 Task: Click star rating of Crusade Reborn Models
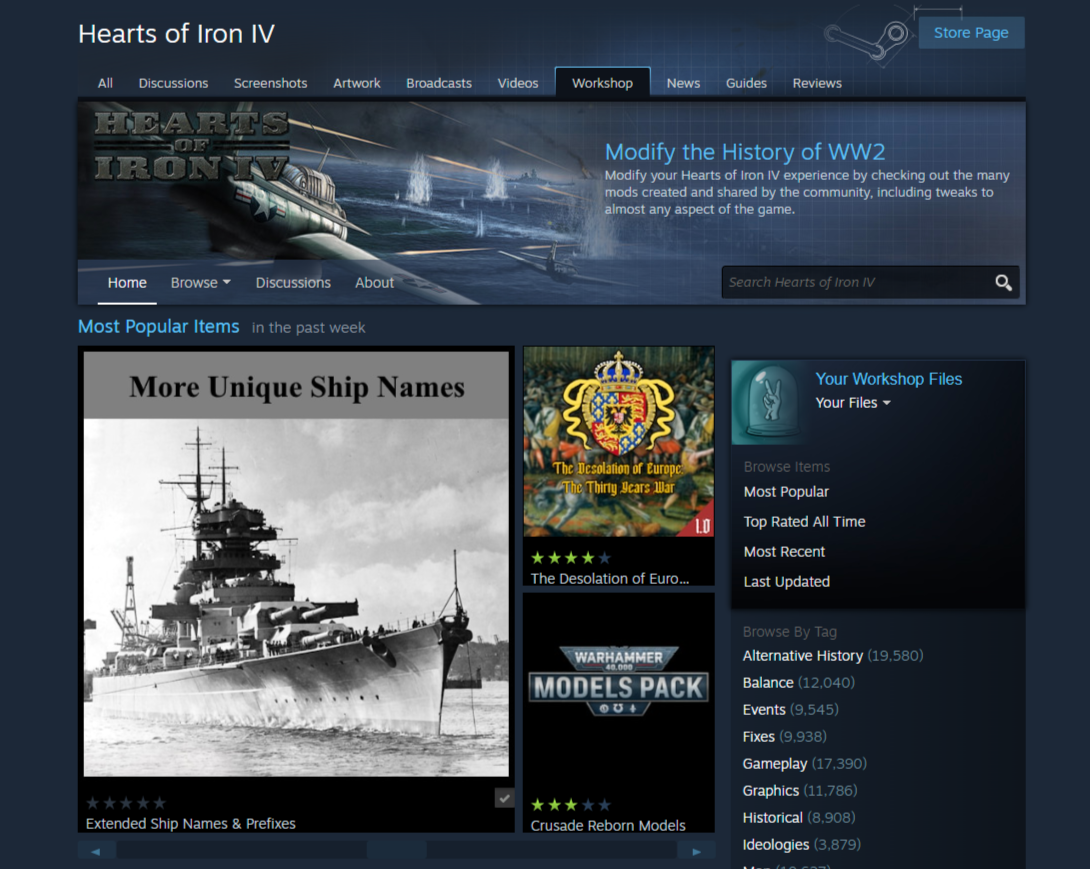(x=571, y=805)
